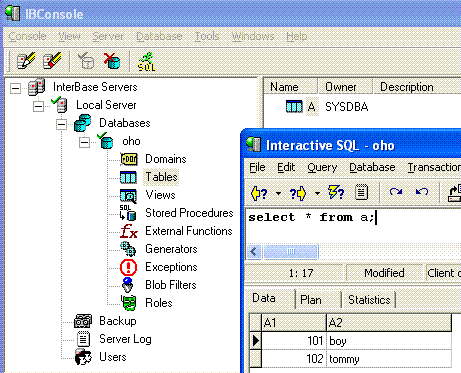
Task: Switch to the Plan tab
Action: pos(311,300)
